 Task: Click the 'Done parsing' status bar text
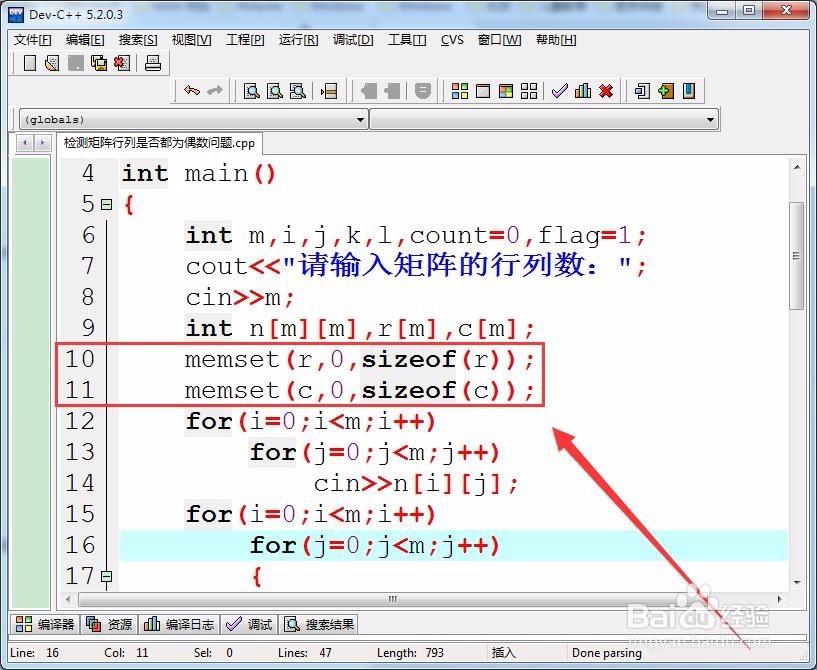coord(606,653)
